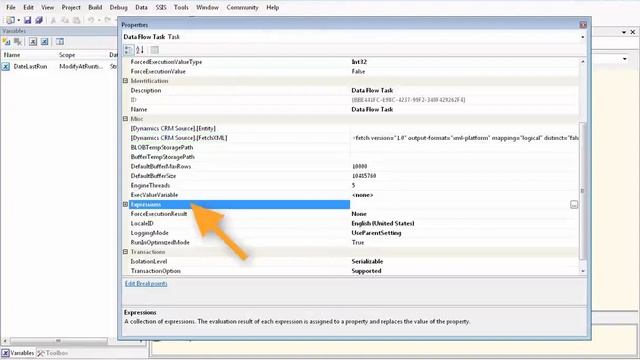
Task: Close the Properties window
Action: (x=583, y=25)
